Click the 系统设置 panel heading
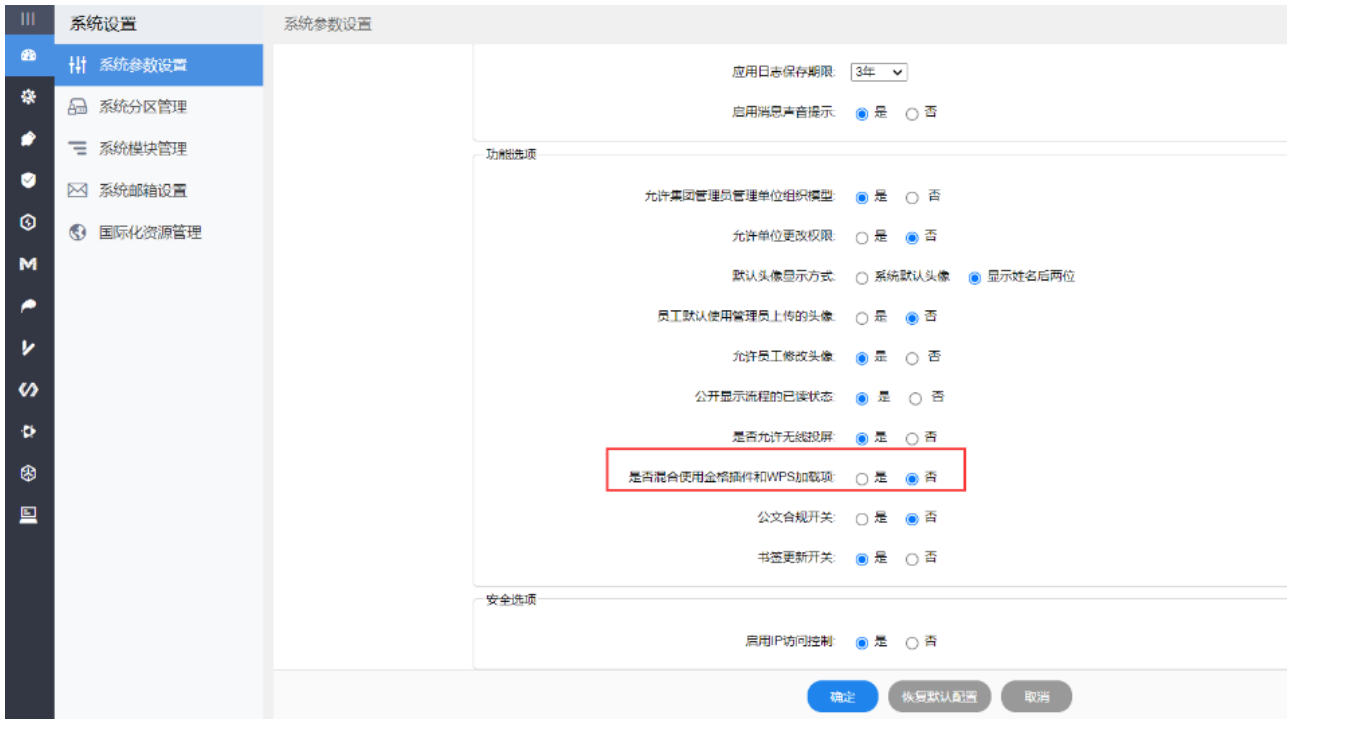 coord(103,23)
